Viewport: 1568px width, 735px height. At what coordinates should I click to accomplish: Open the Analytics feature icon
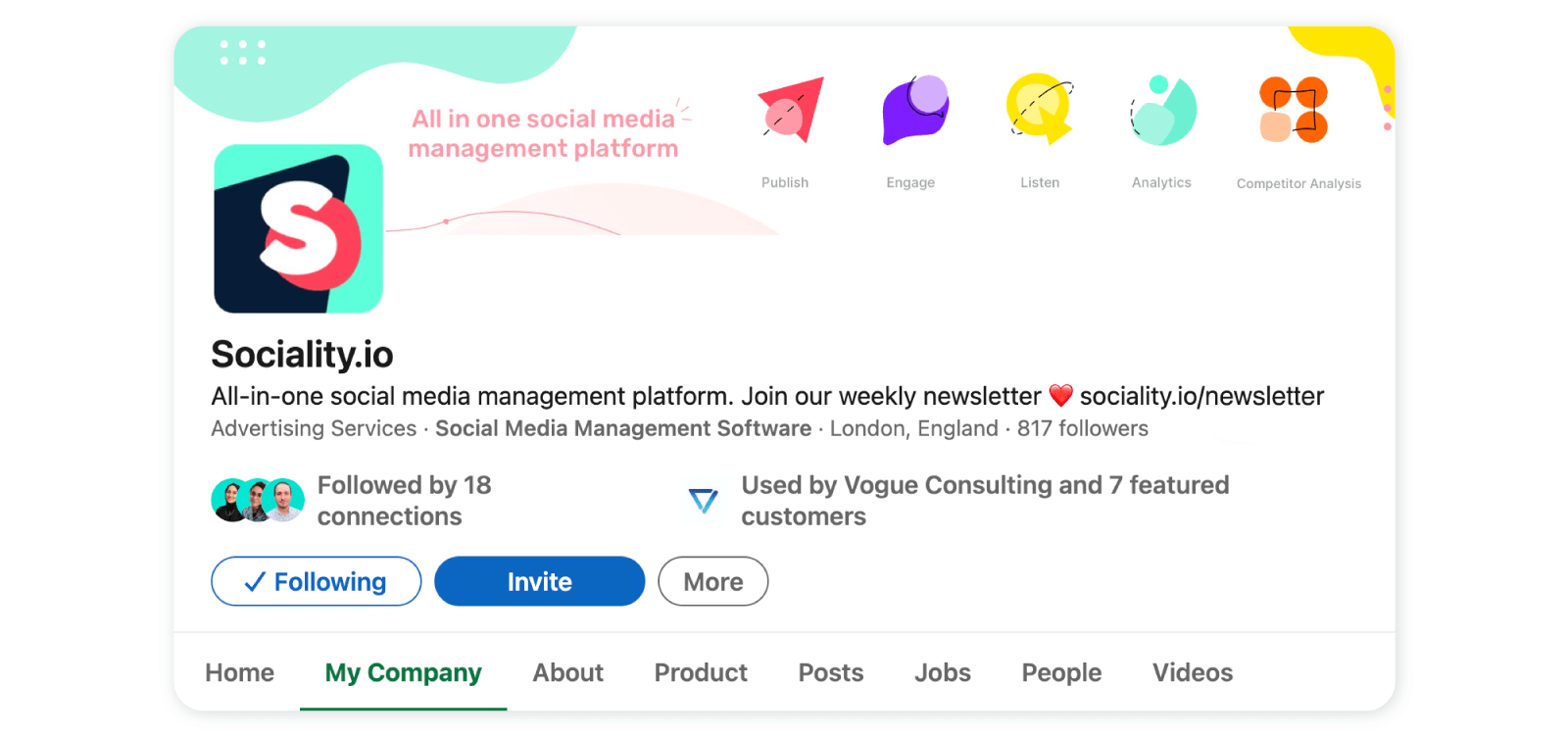[x=1162, y=110]
